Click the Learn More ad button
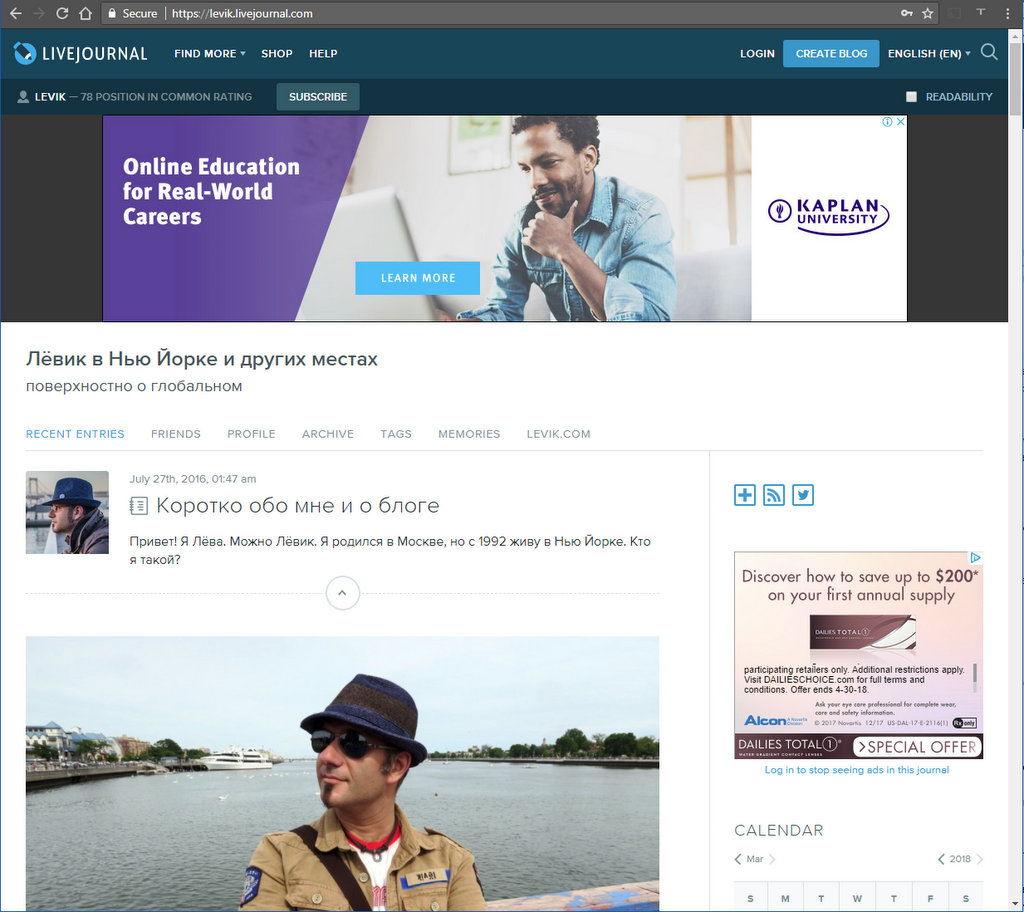 pos(417,278)
